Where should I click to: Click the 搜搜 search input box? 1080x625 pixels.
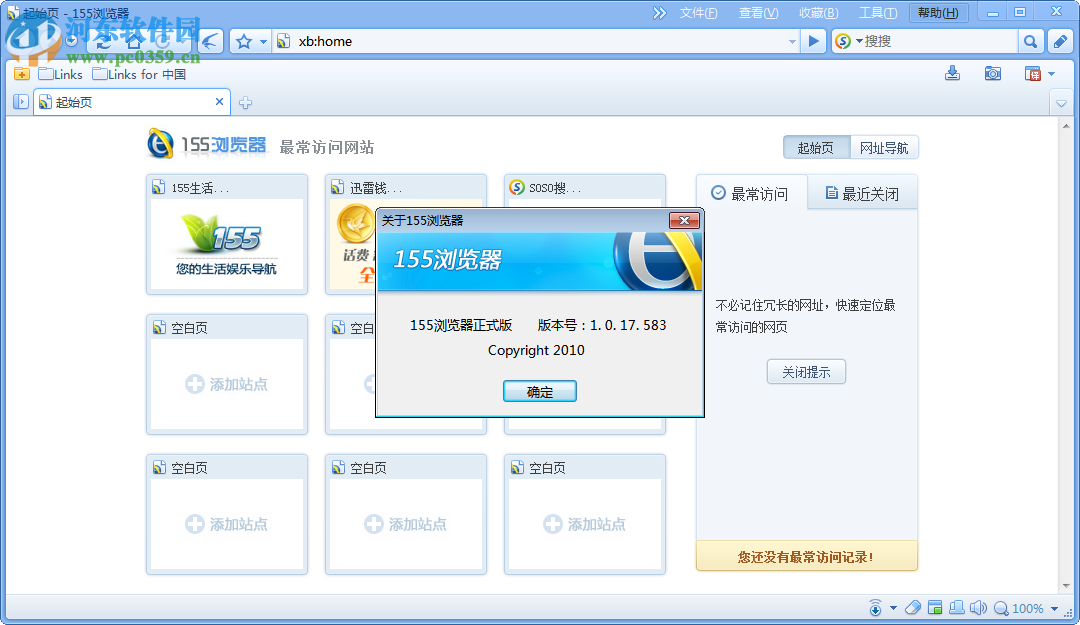[x=939, y=41]
